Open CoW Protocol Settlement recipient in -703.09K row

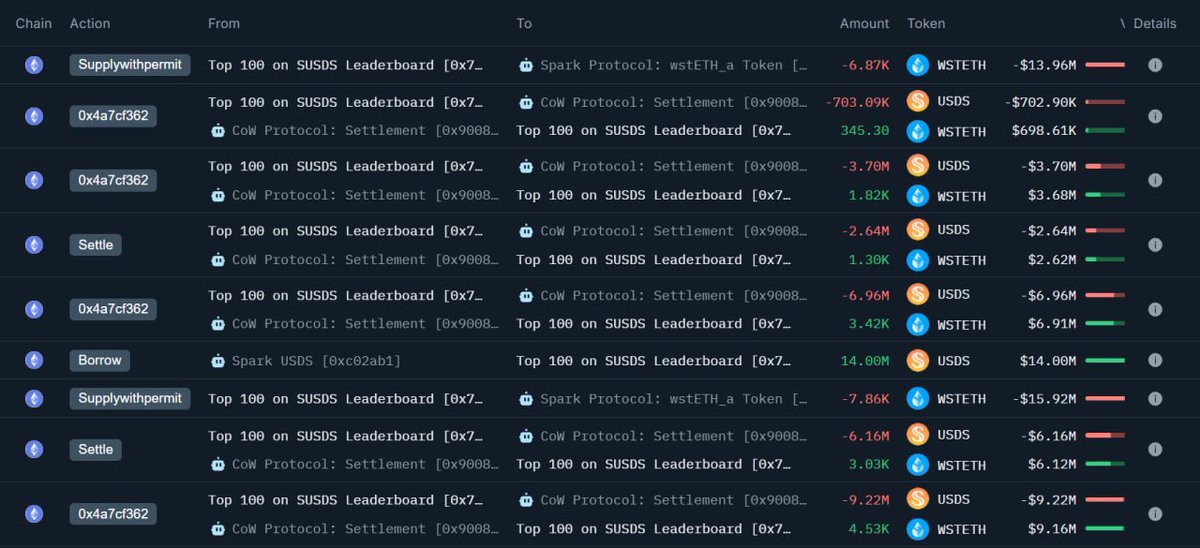click(674, 102)
